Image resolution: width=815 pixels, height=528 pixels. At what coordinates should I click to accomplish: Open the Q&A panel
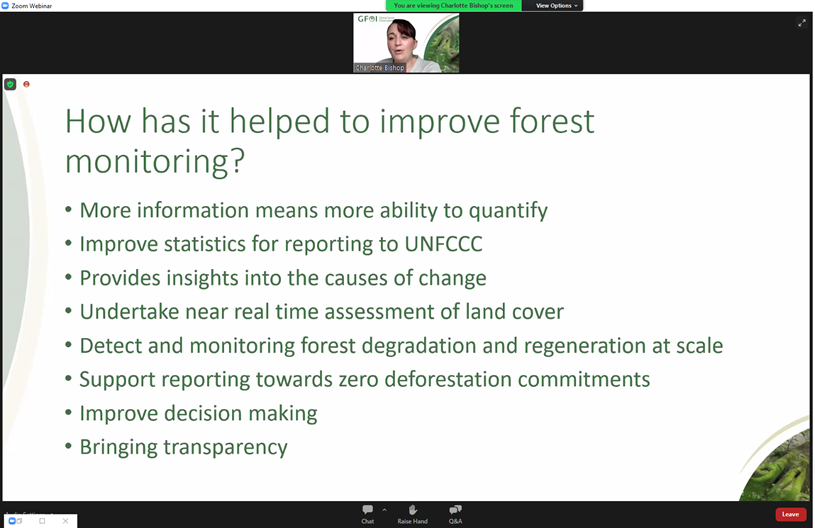455,514
